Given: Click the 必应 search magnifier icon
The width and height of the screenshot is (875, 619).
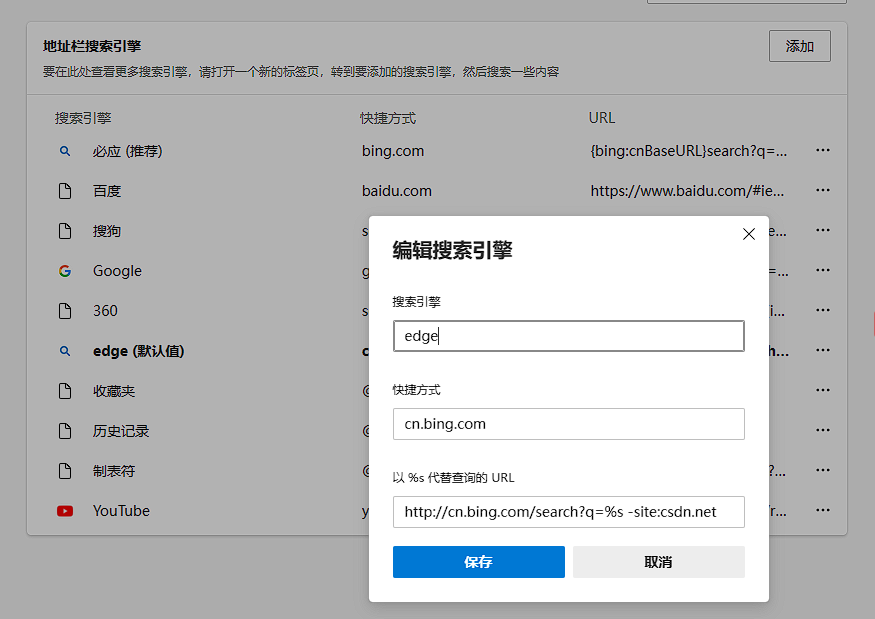Looking at the screenshot, I should click(x=65, y=151).
